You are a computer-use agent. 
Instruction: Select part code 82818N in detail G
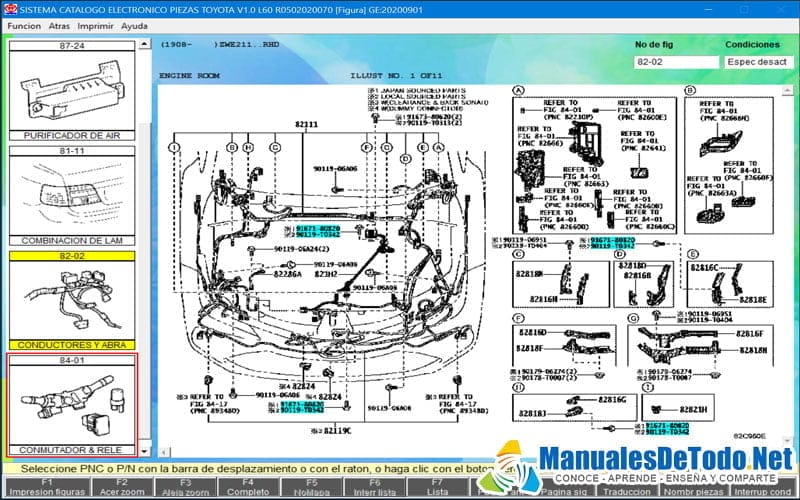(x=753, y=350)
